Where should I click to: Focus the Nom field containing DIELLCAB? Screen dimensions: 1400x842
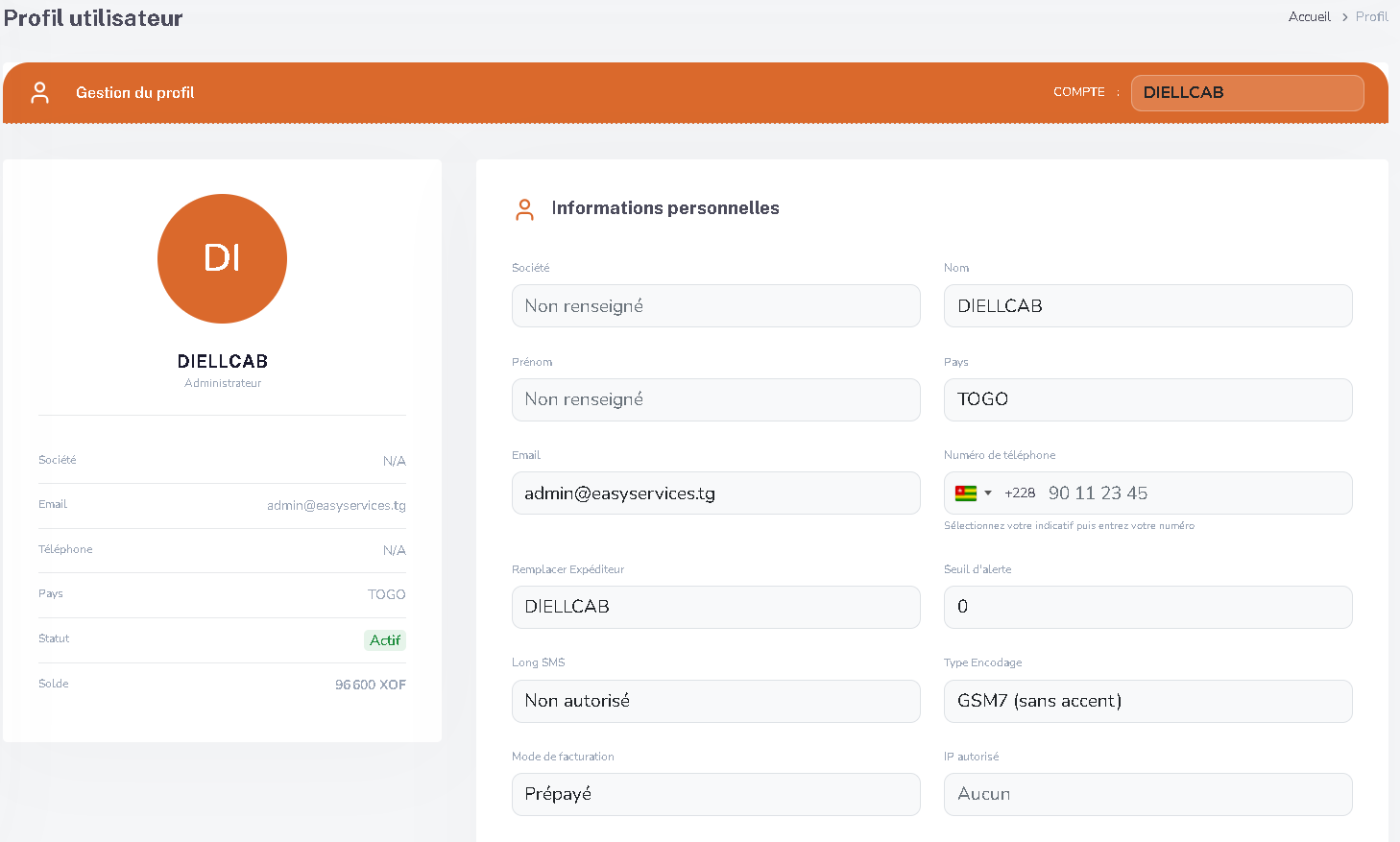click(x=1148, y=306)
